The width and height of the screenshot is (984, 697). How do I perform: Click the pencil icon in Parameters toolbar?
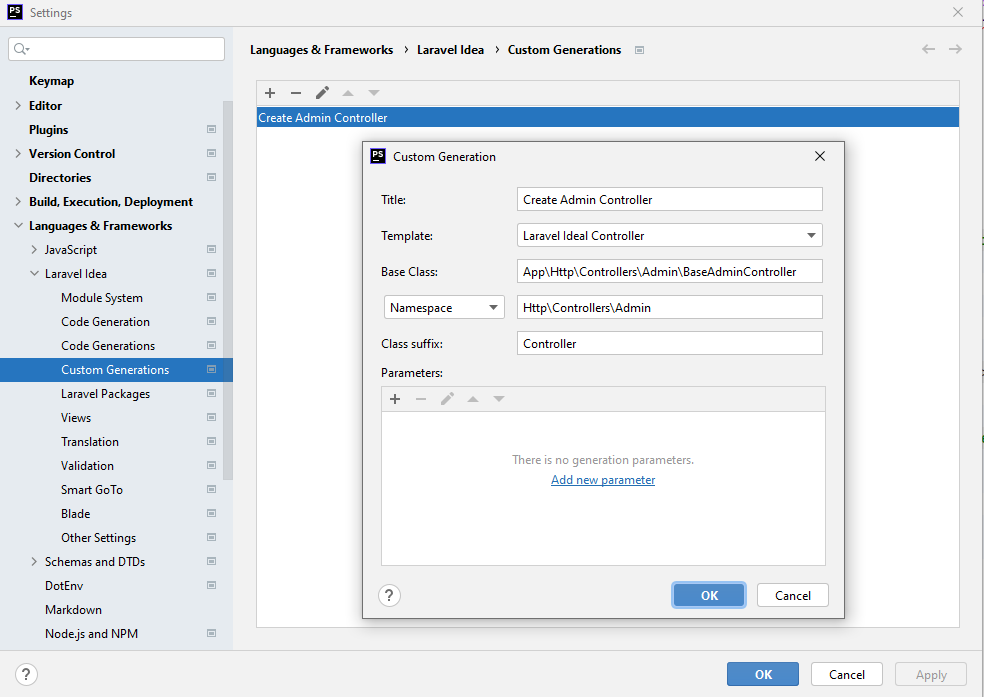click(446, 398)
